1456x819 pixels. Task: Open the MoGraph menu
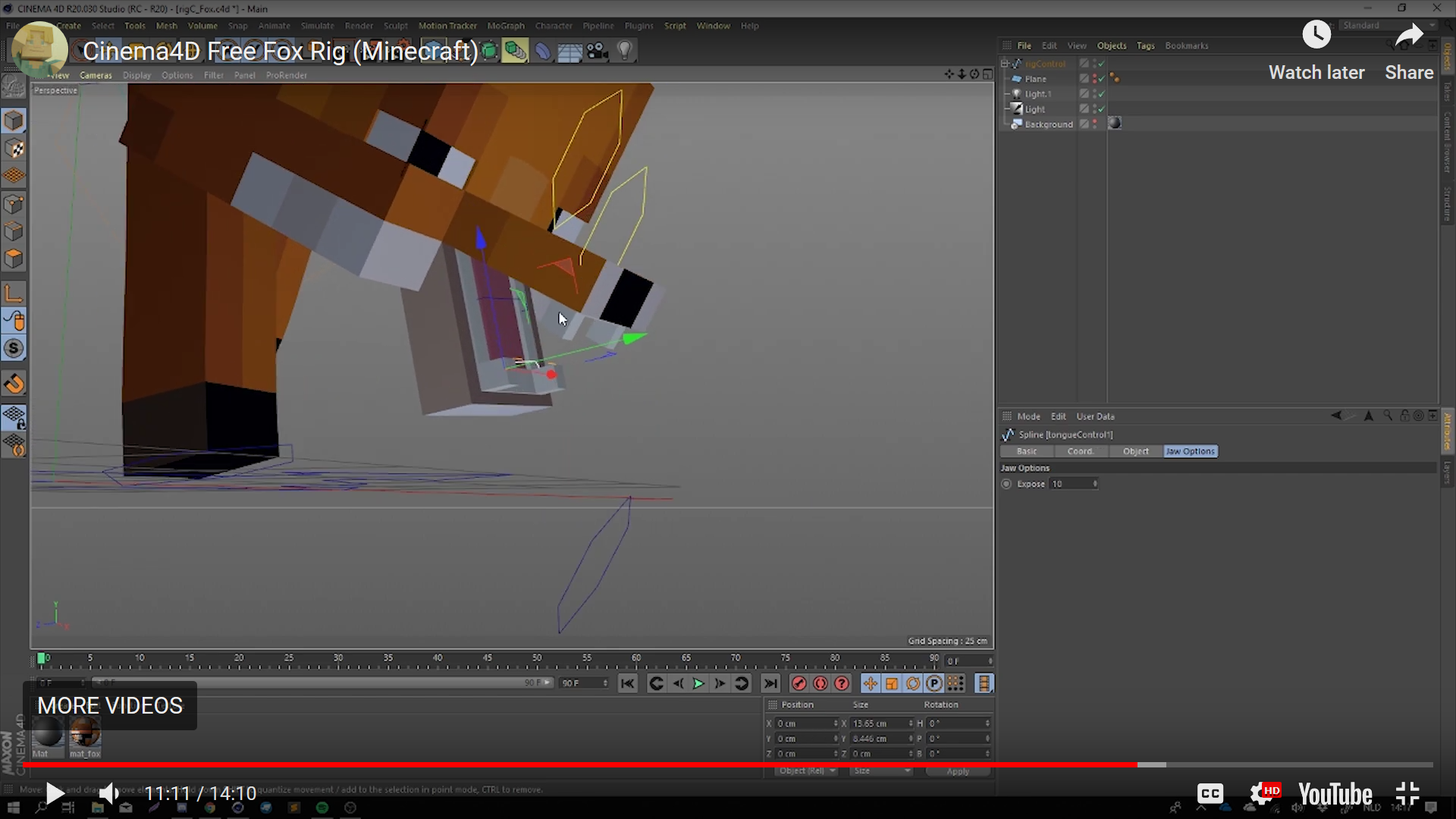coord(505,26)
